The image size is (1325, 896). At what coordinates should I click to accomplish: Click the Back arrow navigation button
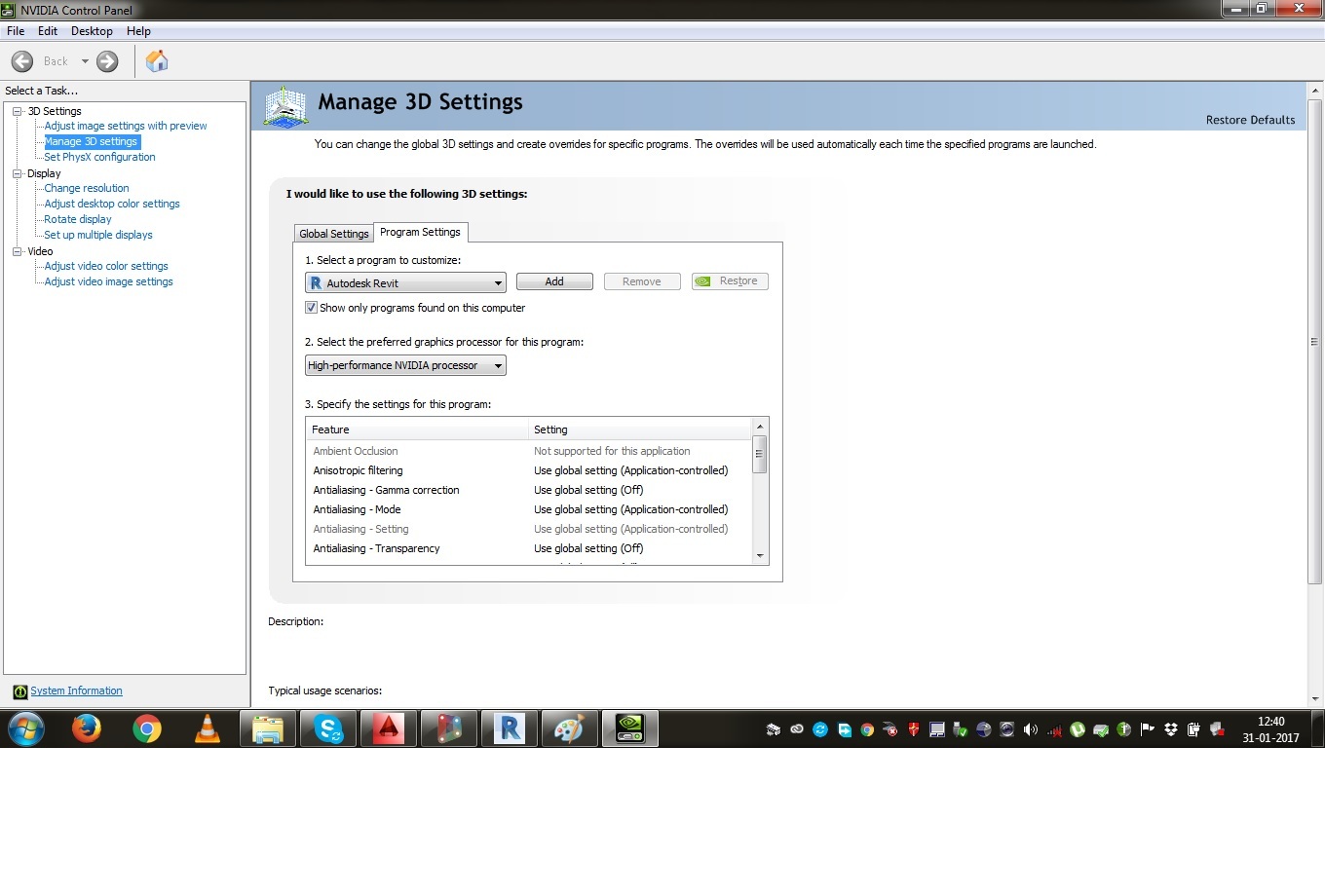pos(22,61)
